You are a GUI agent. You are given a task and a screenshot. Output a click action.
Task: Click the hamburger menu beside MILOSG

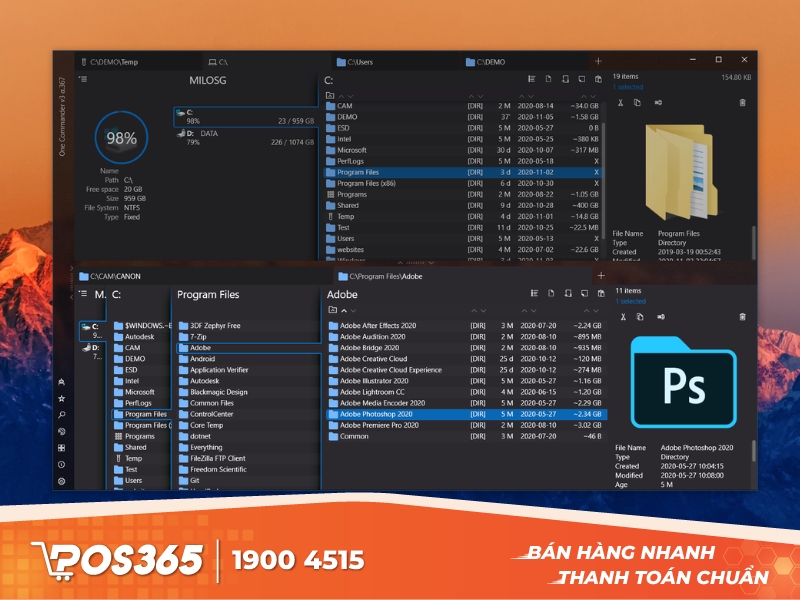tap(83, 79)
